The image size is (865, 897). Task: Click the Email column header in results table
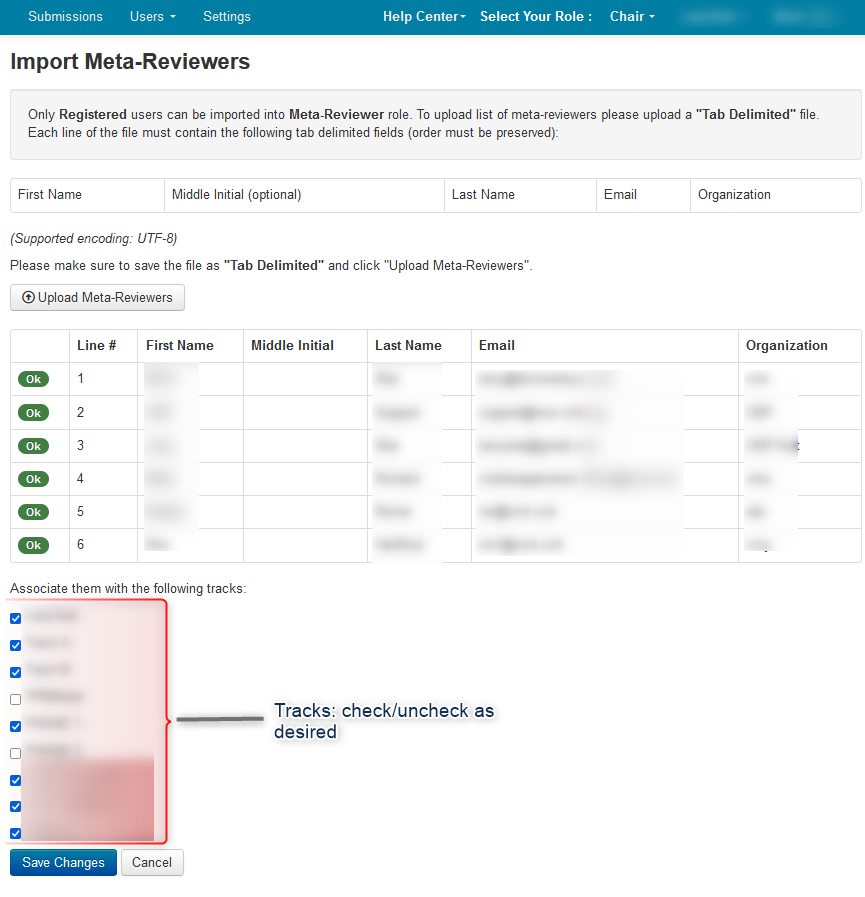click(x=497, y=345)
